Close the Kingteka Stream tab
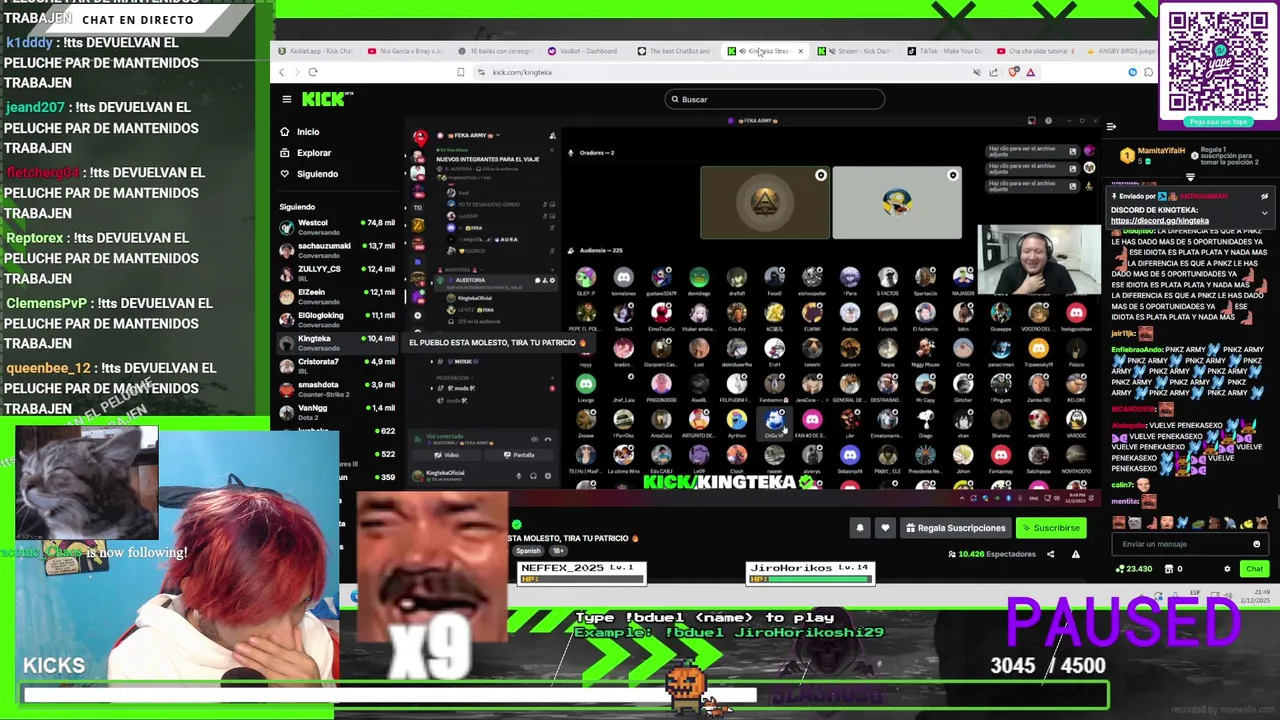This screenshot has height=720, width=1280. click(800, 51)
